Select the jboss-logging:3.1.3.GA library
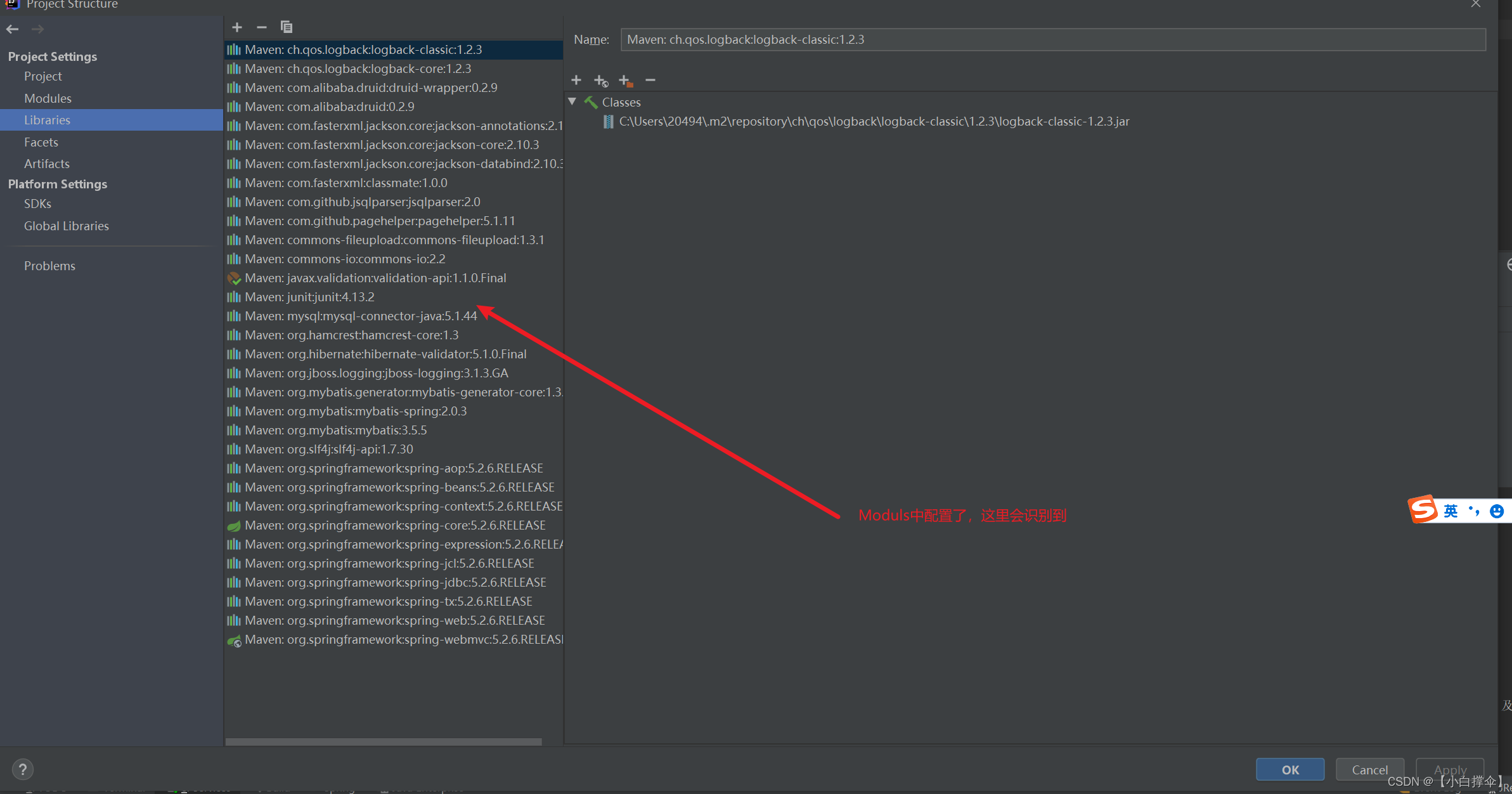Screen dimensions: 1512x794 click(393, 373)
